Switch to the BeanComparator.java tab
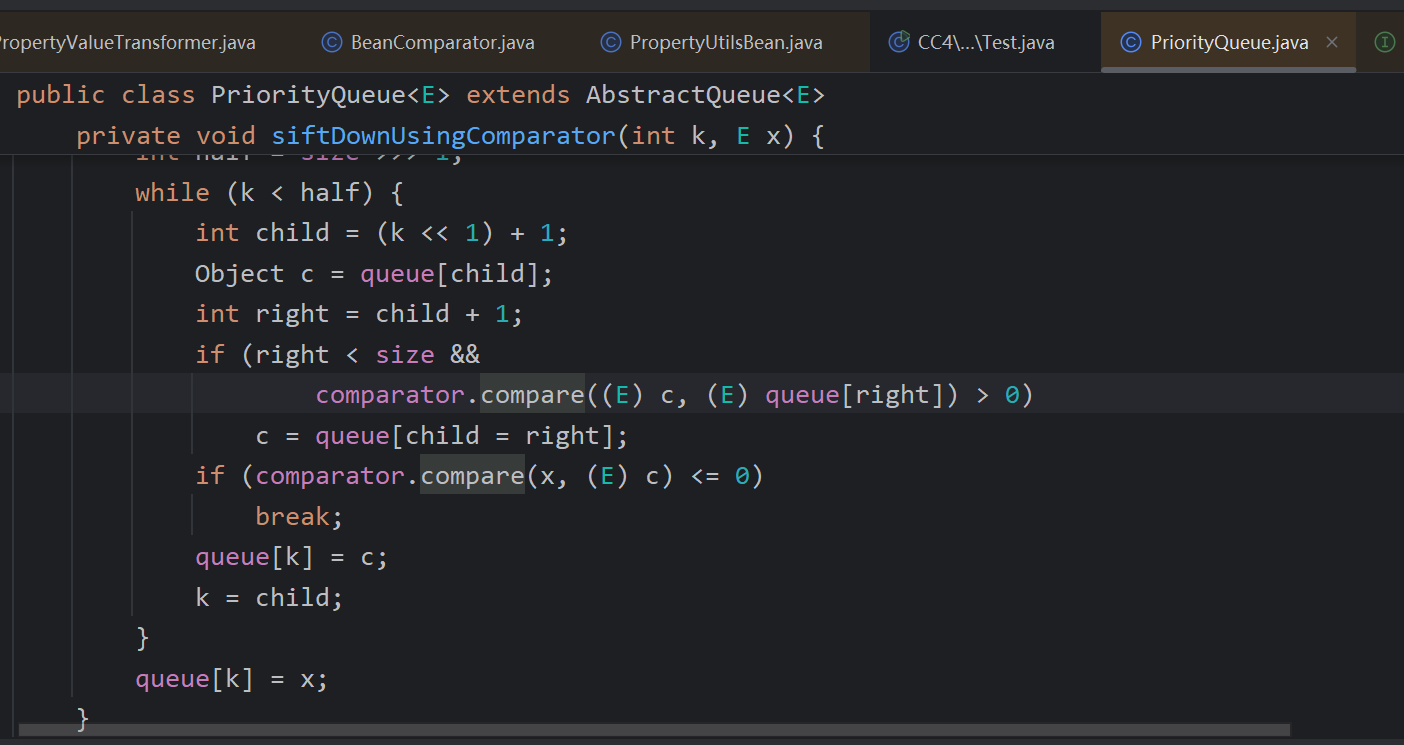 click(x=428, y=42)
